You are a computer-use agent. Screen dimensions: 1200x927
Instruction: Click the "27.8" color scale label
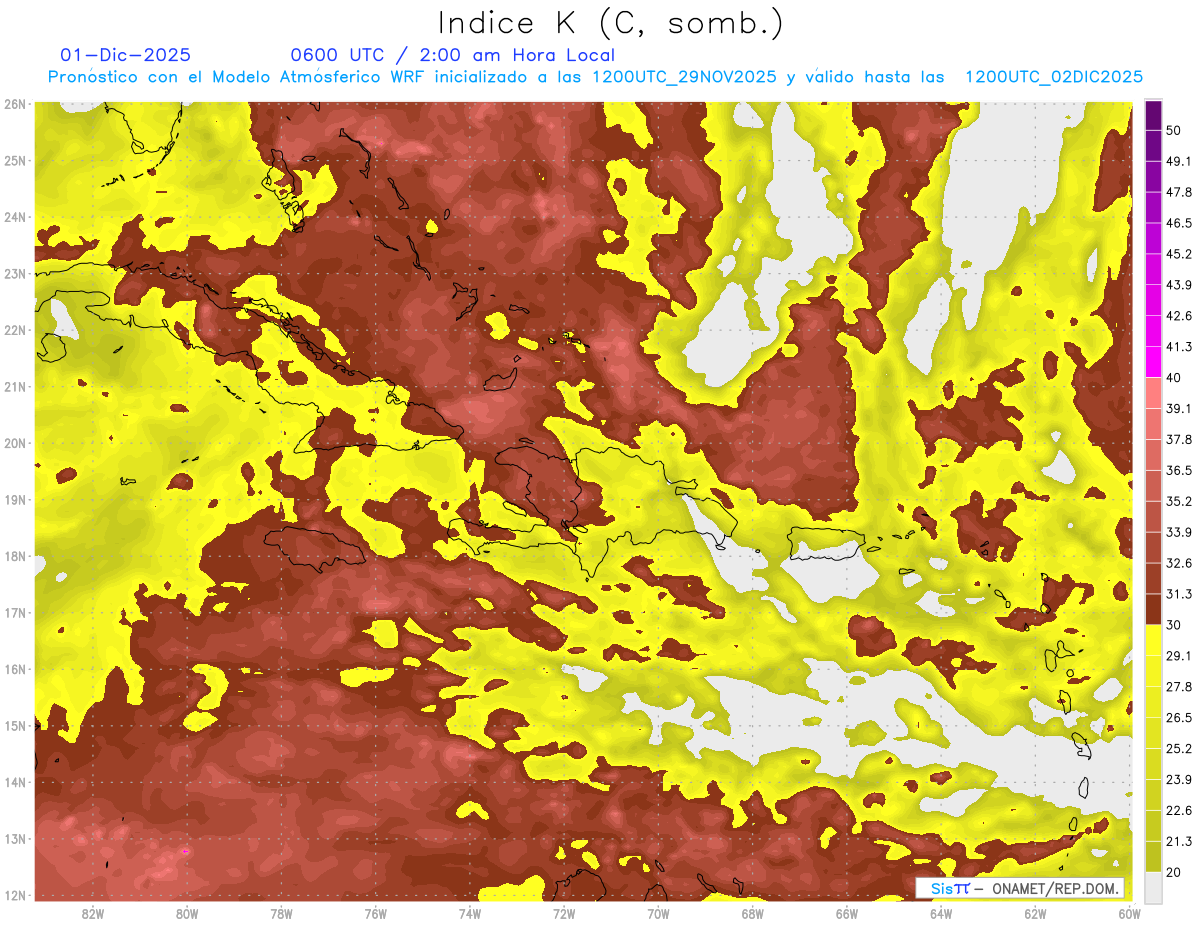[1179, 686]
